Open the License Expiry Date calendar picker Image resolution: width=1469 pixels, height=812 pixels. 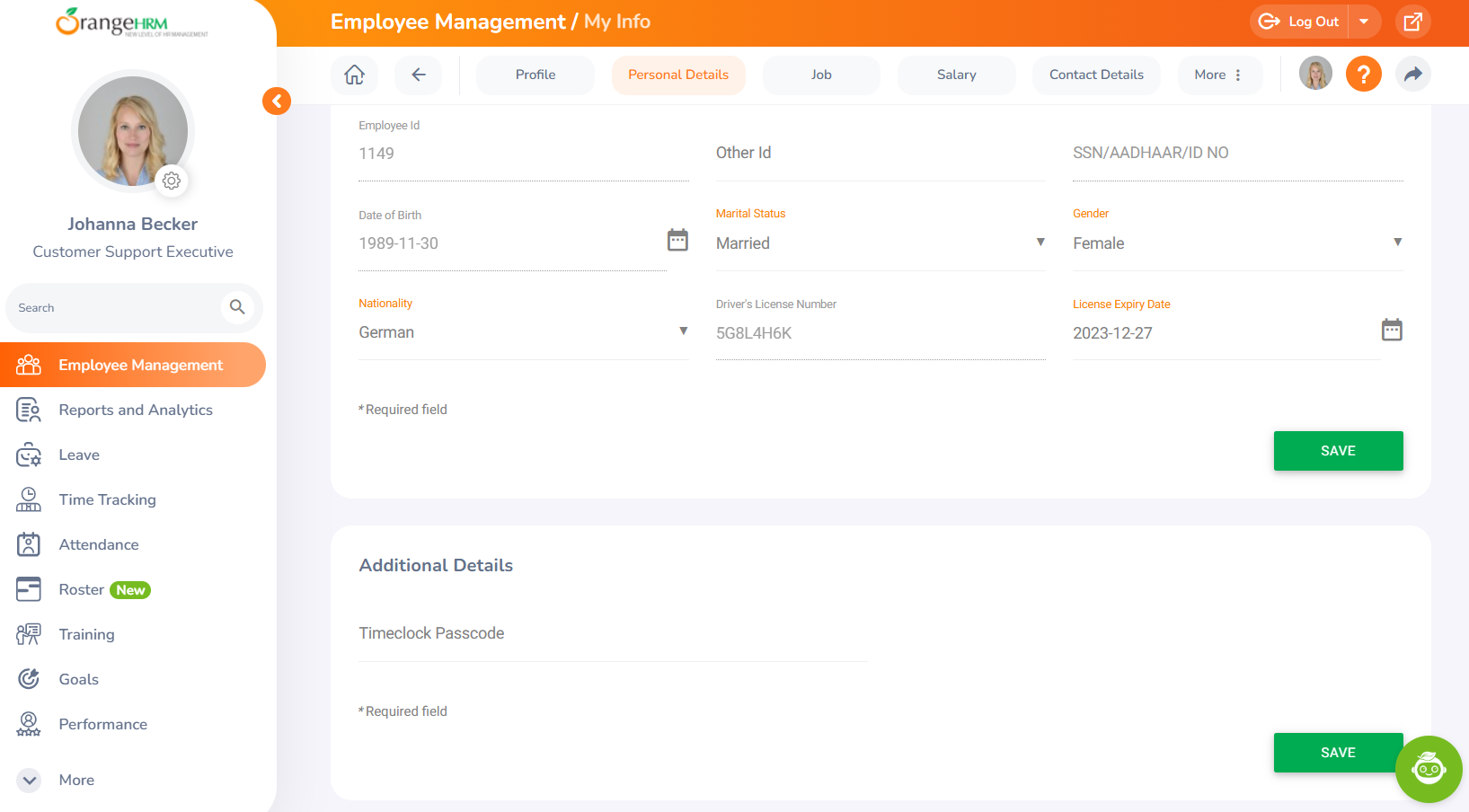[1391, 330]
